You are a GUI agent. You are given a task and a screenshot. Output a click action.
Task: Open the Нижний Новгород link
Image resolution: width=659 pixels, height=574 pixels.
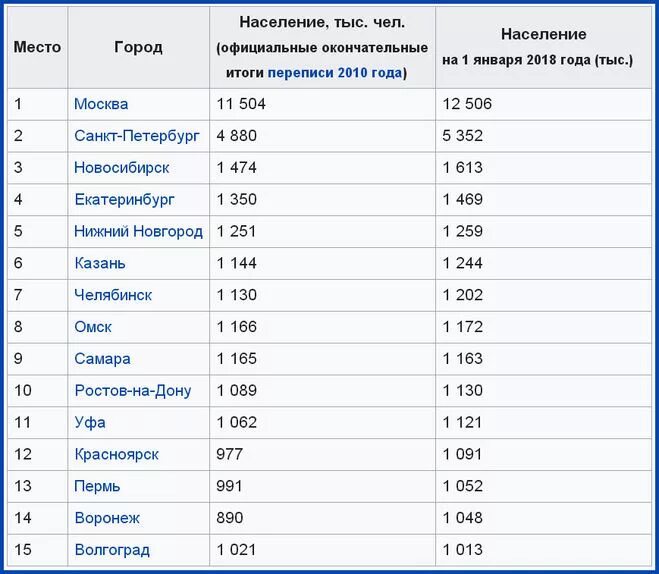(138, 232)
